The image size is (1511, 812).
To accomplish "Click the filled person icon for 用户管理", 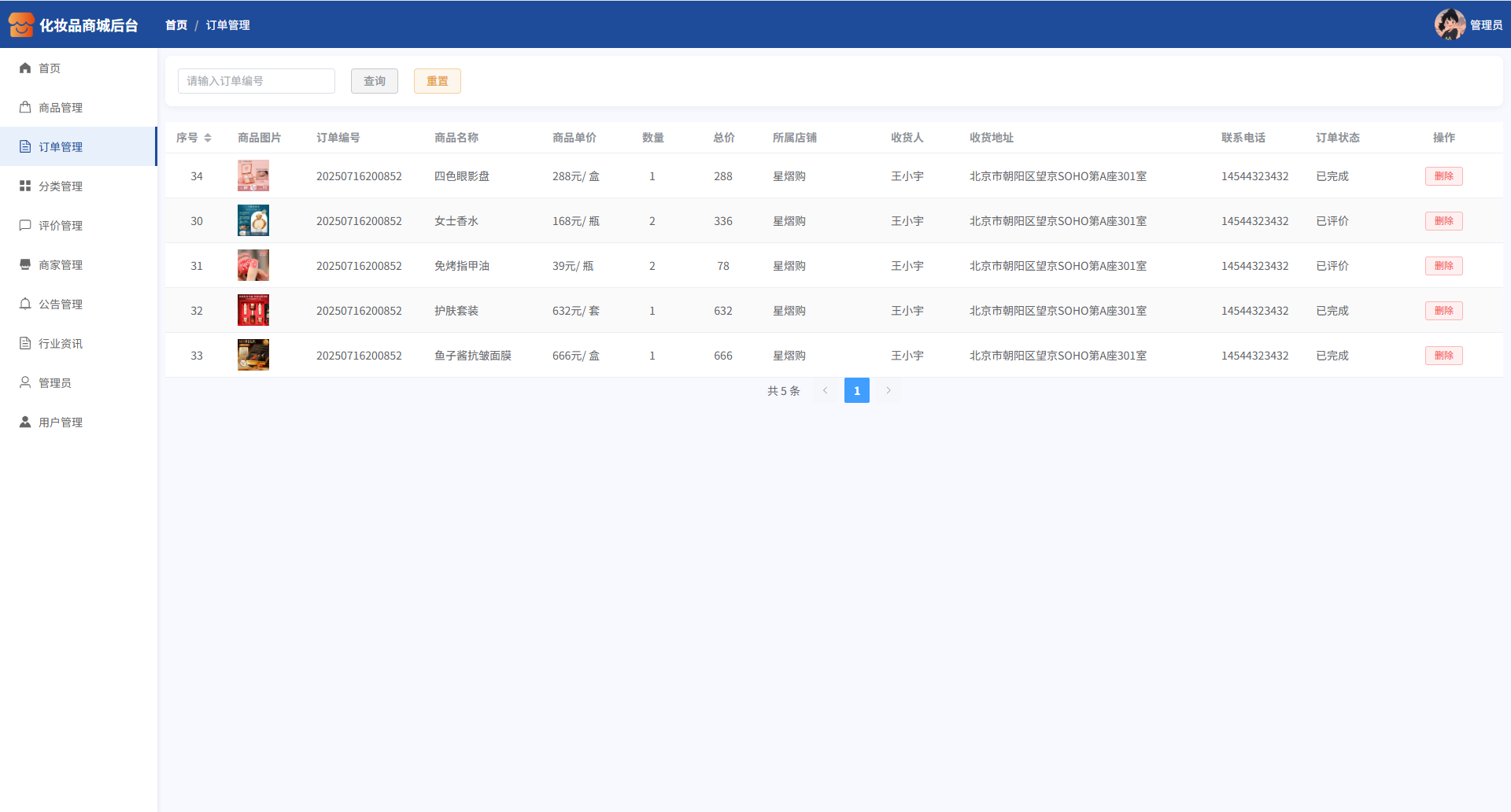I will coord(25,423).
